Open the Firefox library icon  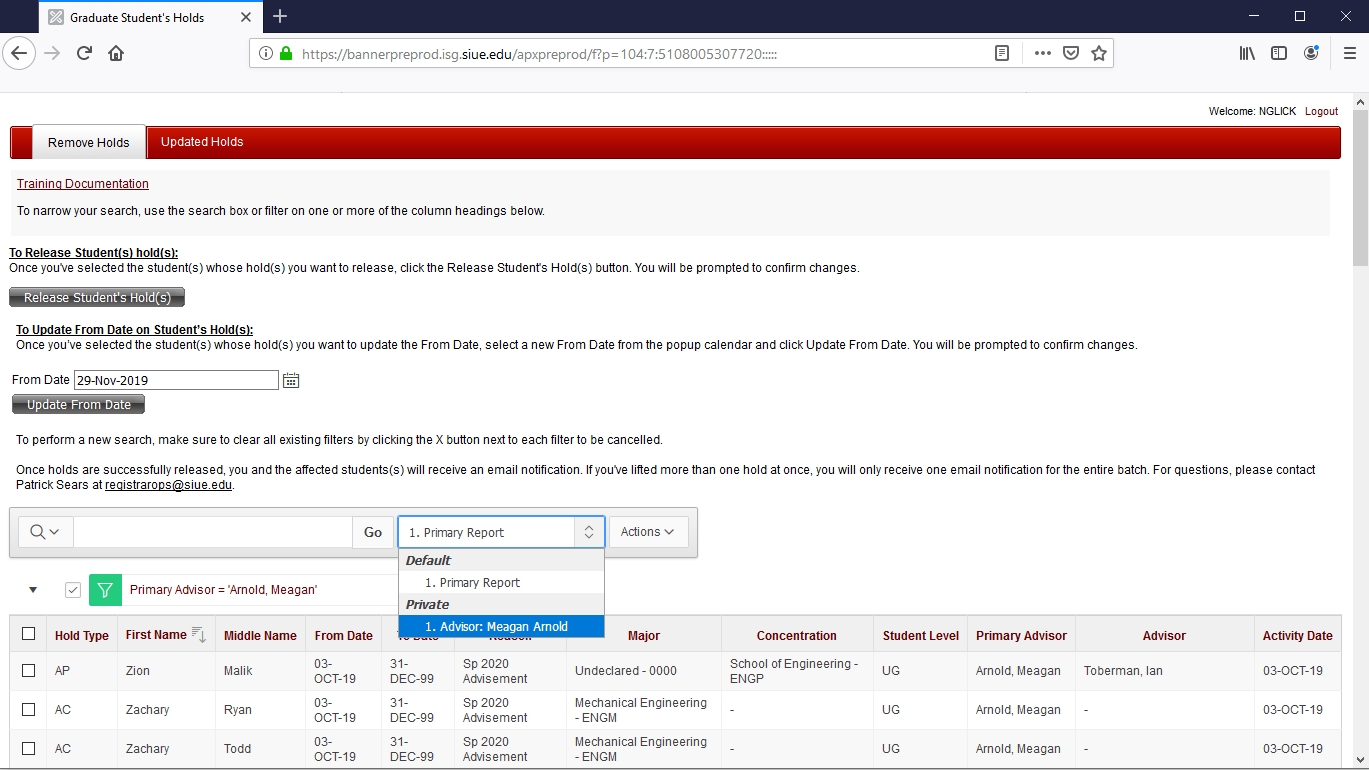click(1247, 54)
